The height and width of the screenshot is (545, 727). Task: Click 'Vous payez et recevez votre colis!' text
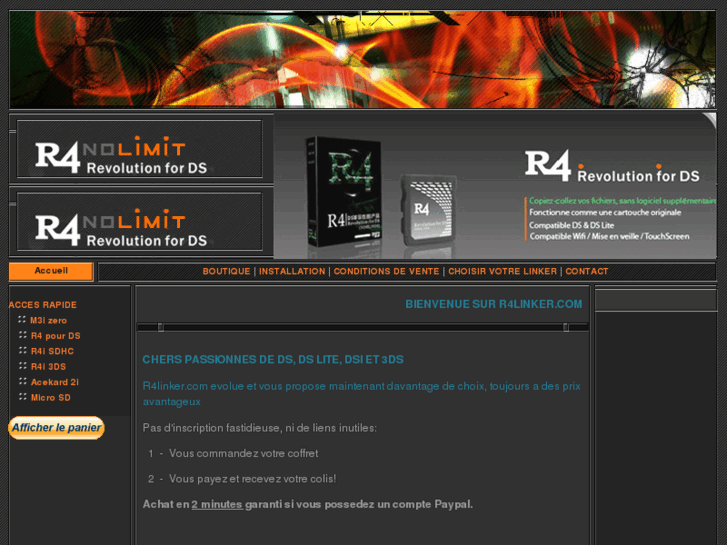[252, 479]
